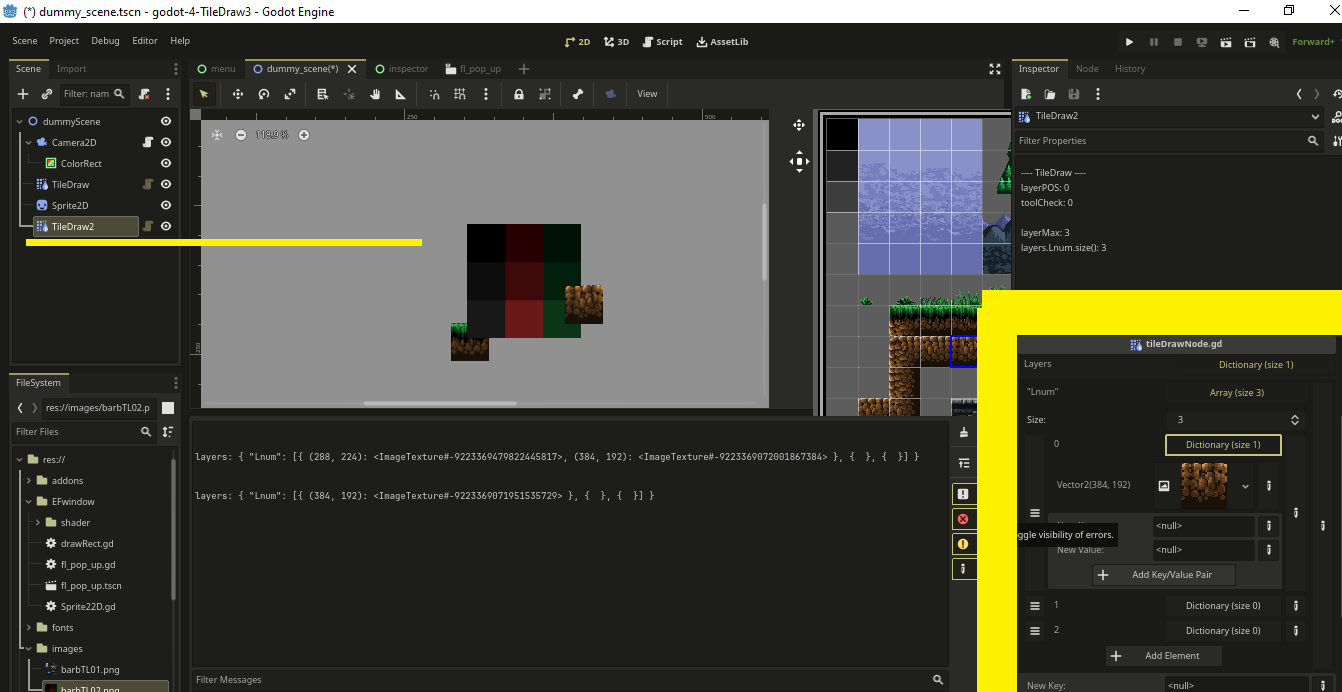Viewport: 1342px width, 692px height.
Task: Zoom out the 2D viewport
Action: (241, 135)
